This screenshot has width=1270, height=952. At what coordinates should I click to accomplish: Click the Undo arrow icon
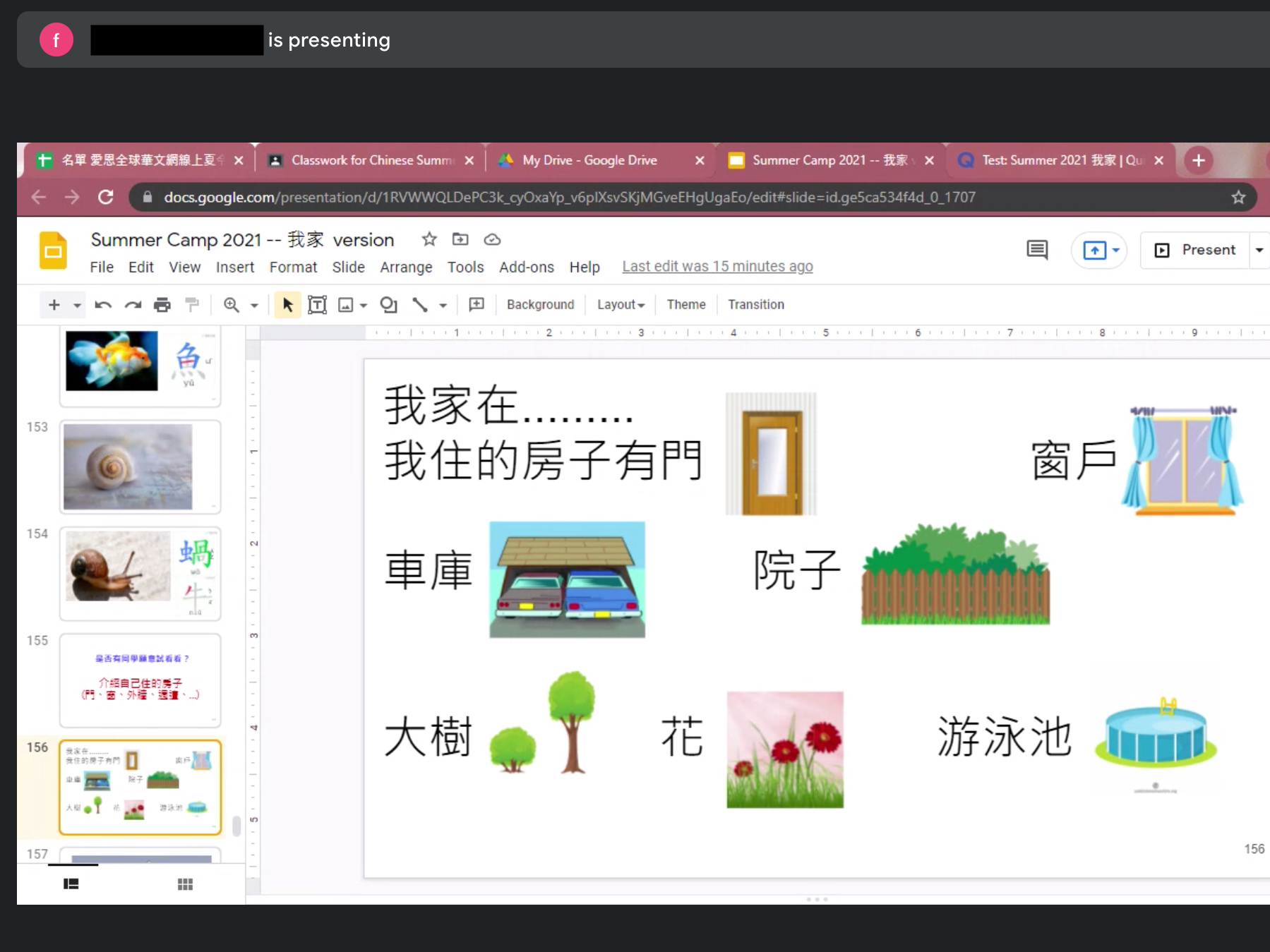tap(103, 305)
